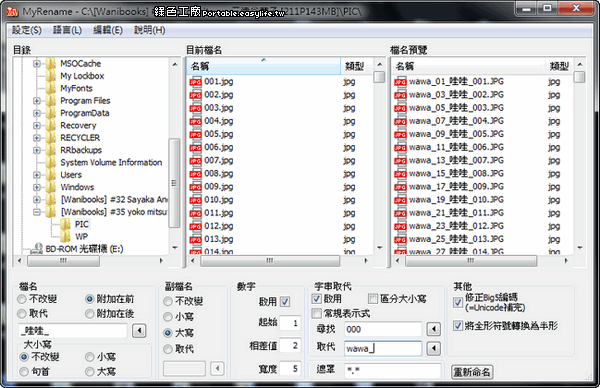Expand the RRbackups tree node
The width and height of the screenshot is (600, 388).
click(x=37, y=150)
